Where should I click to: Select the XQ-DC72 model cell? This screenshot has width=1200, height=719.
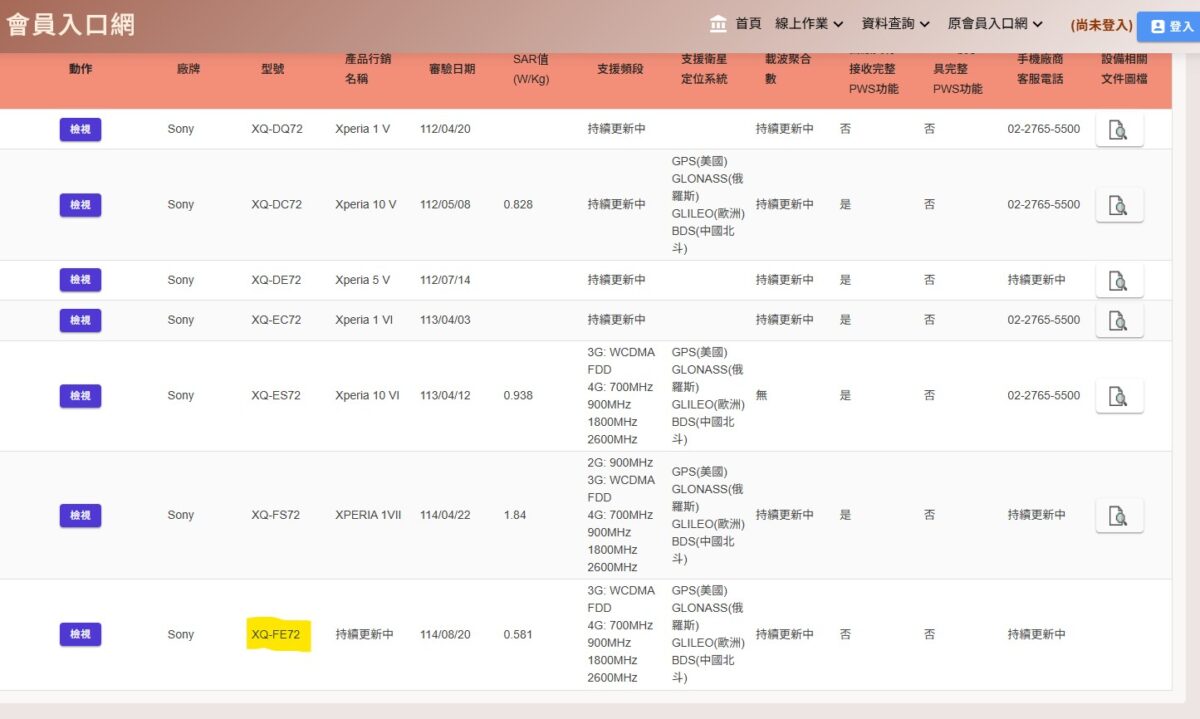click(276, 205)
